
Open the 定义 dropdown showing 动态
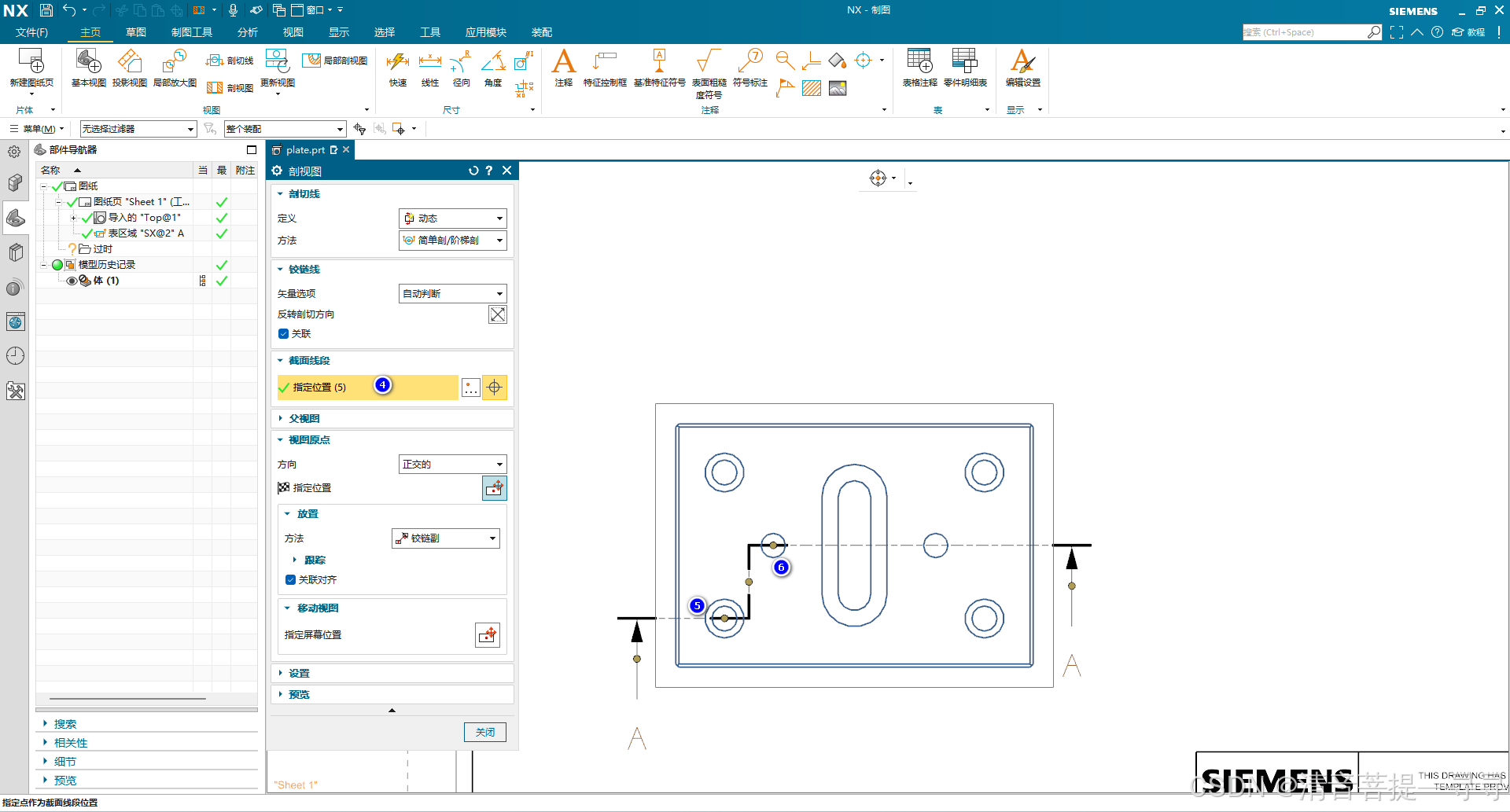point(453,219)
